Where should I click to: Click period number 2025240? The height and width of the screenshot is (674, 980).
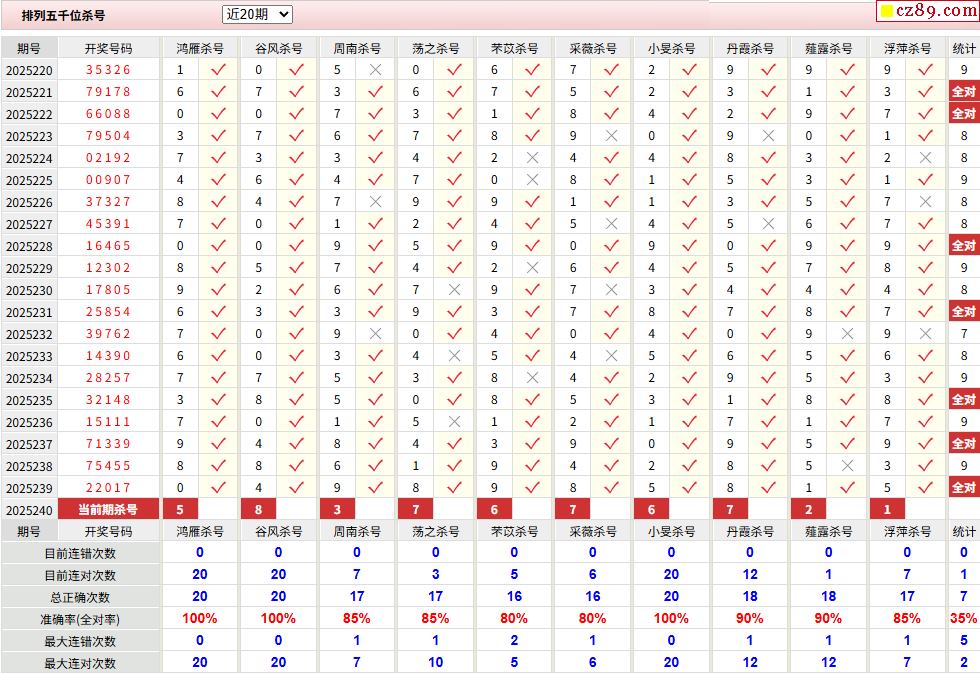click(x=29, y=511)
